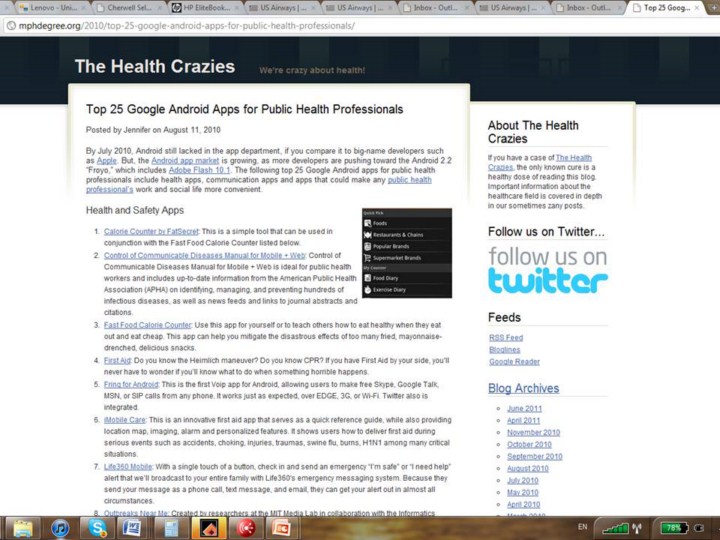Screen dimensions: 720x540
Task: Open Windows Explorer folder icon in taskbar
Action: tap(21, 526)
